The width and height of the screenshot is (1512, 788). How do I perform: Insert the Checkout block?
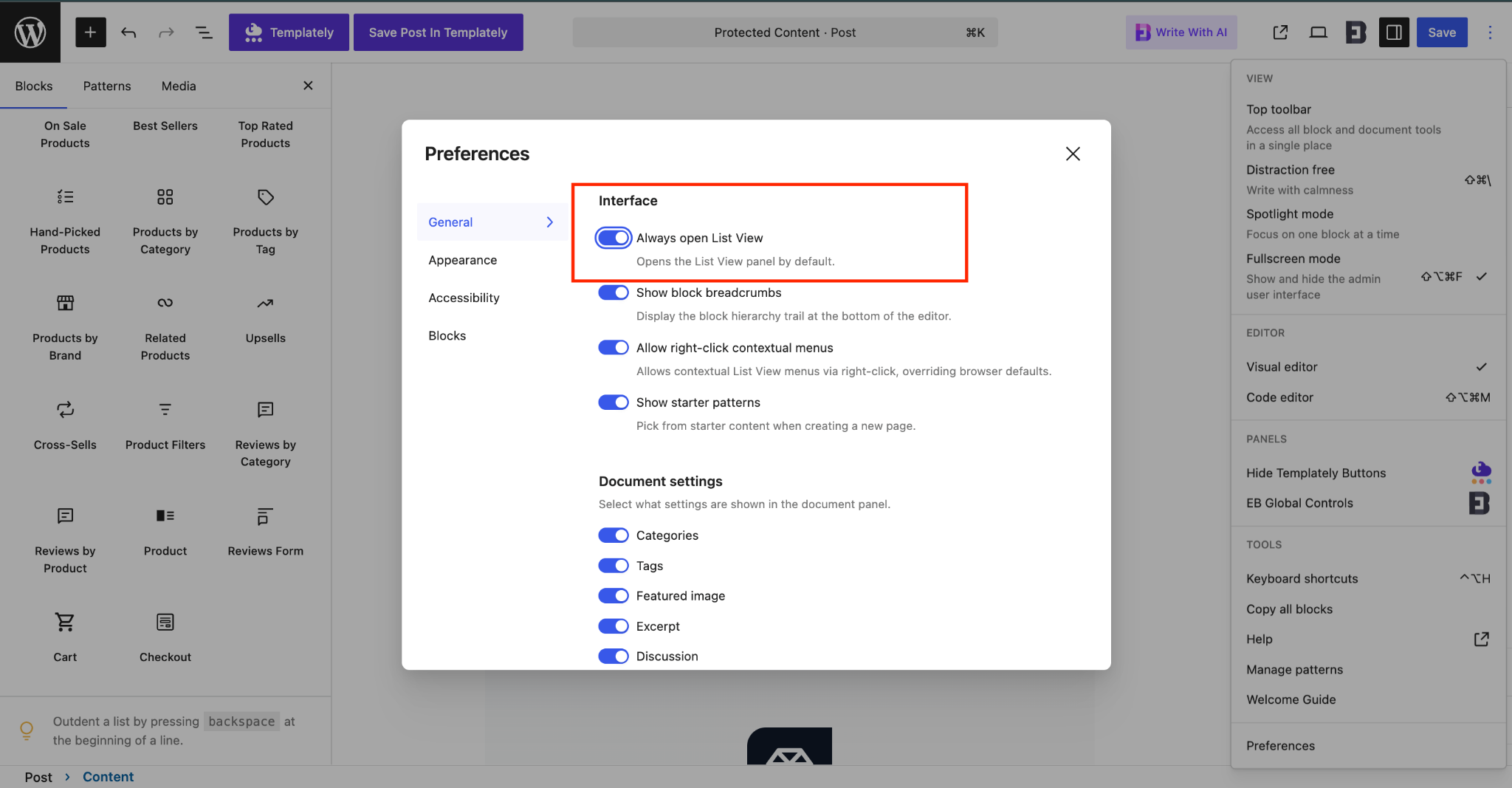pos(165,638)
